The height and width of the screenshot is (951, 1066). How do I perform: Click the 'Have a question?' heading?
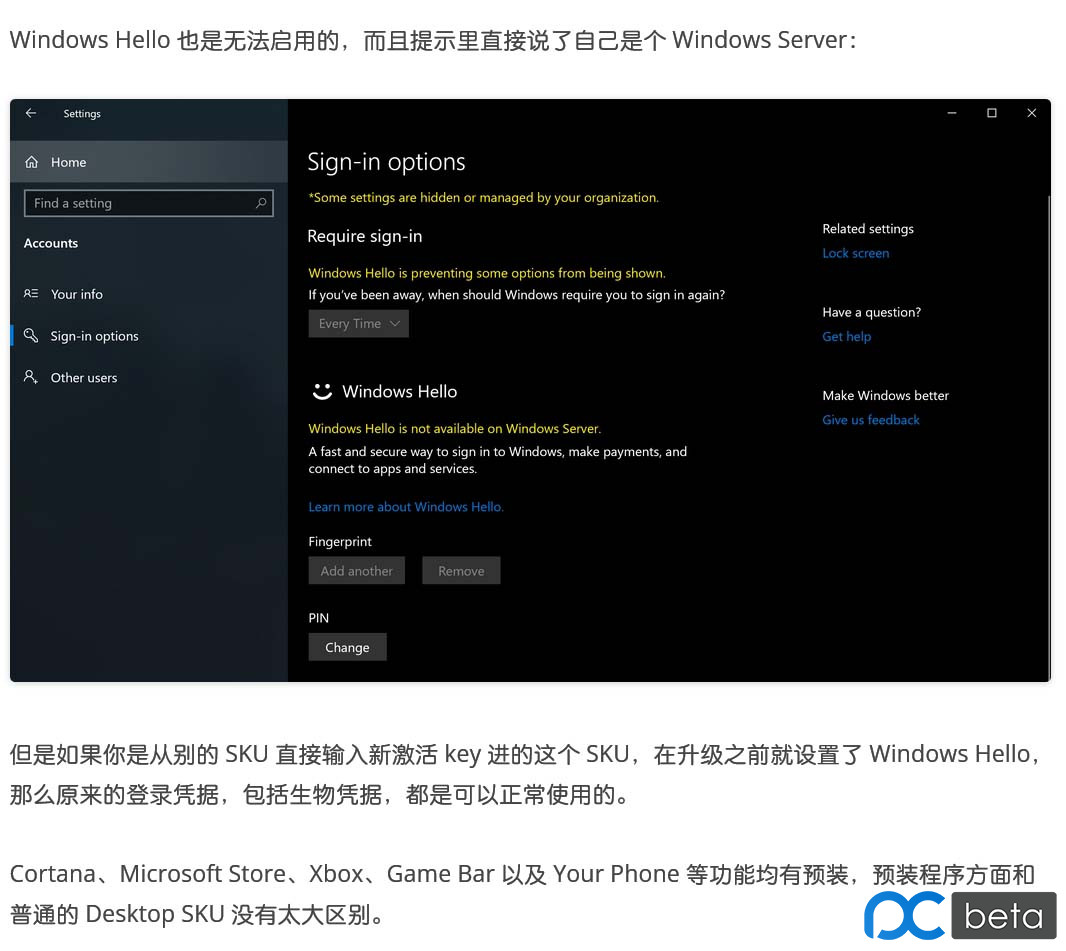(x=872, y=312)
